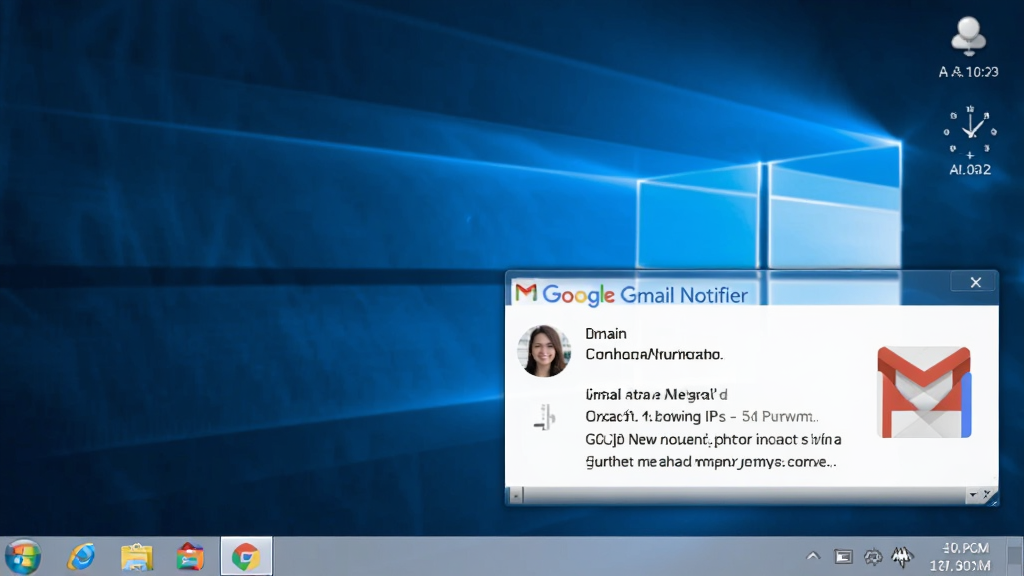Click the desktop gadget text "A A 10:23"
1024x576 pixels.
968,72
